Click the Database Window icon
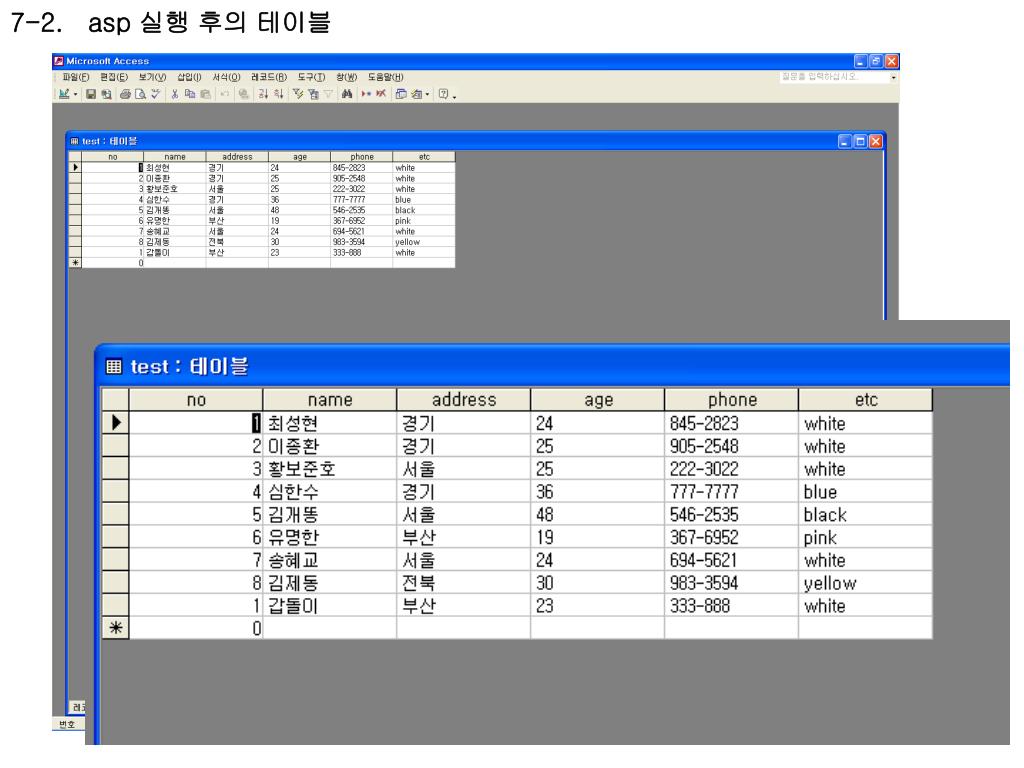1024x768 pixels. [401, 94]
